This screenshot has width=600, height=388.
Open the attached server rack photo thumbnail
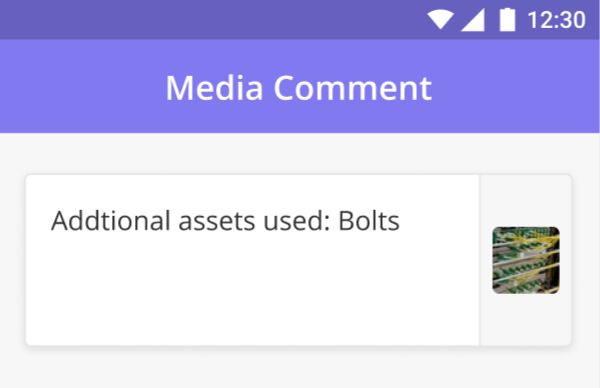tap(526, 260)
